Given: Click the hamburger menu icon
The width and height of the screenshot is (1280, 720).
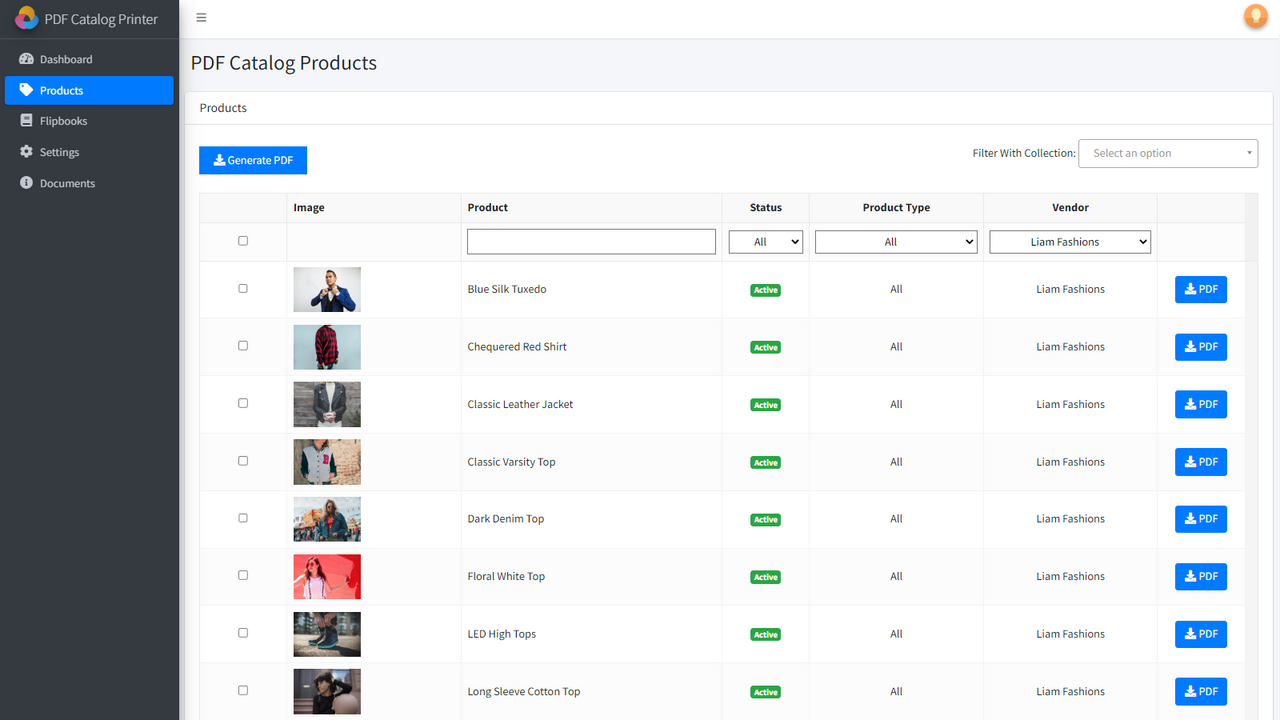Looking at the screenshot, I should [x=200, y=17].
